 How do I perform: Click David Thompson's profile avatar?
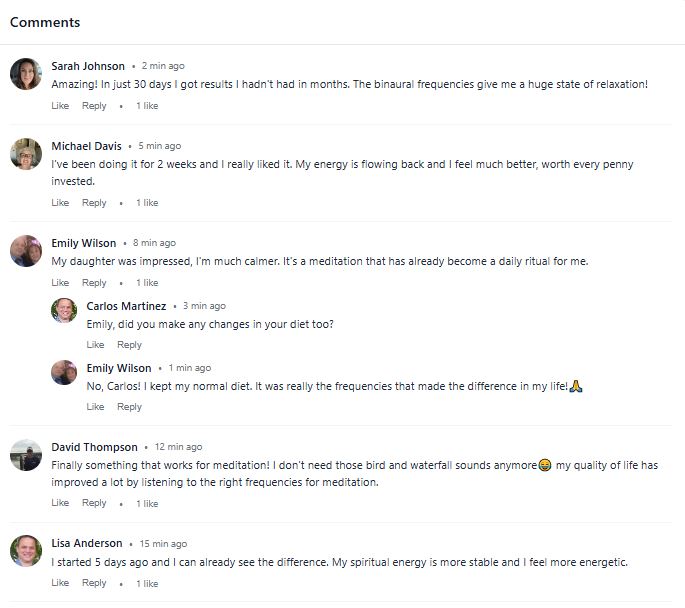point(25,455)
